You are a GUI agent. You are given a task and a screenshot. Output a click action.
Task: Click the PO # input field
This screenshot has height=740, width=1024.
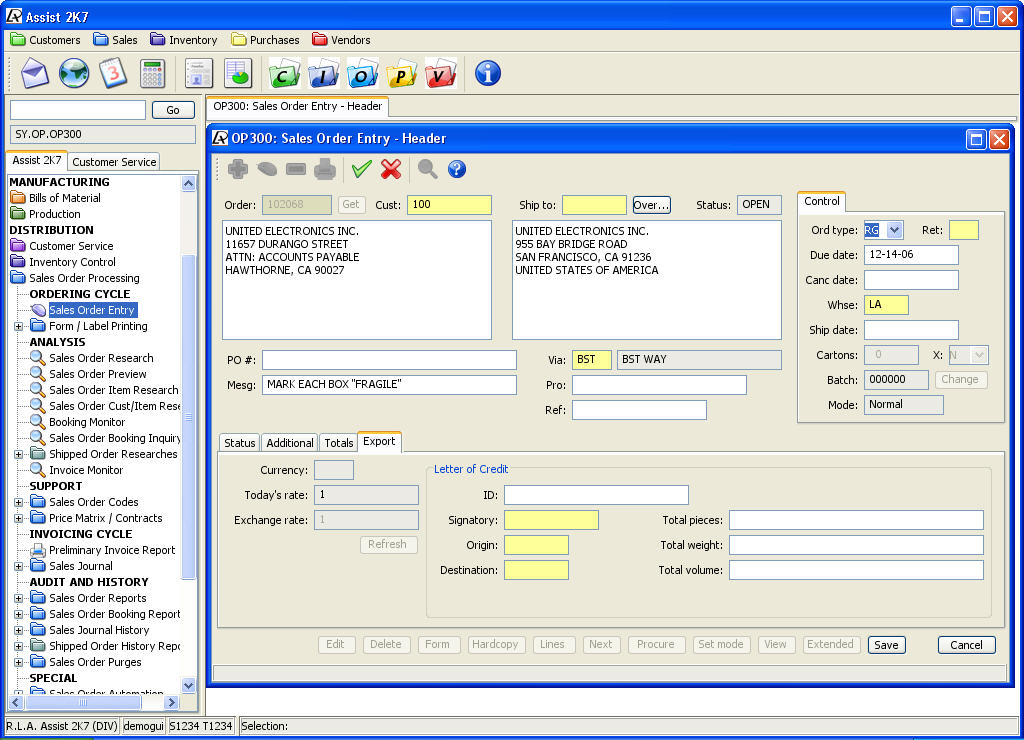pos(389,360)
